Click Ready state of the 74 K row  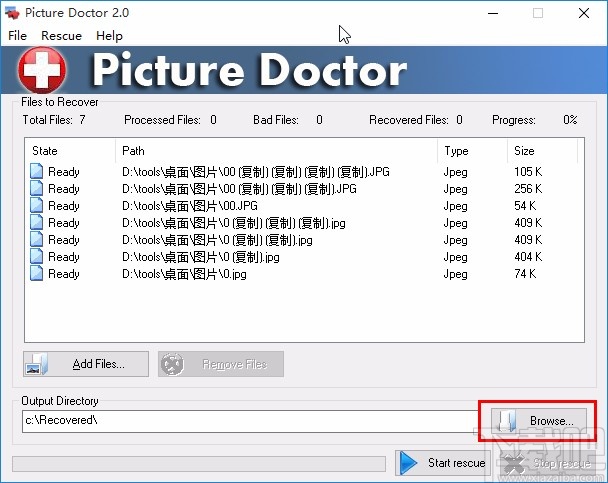(x=64, y=274)
